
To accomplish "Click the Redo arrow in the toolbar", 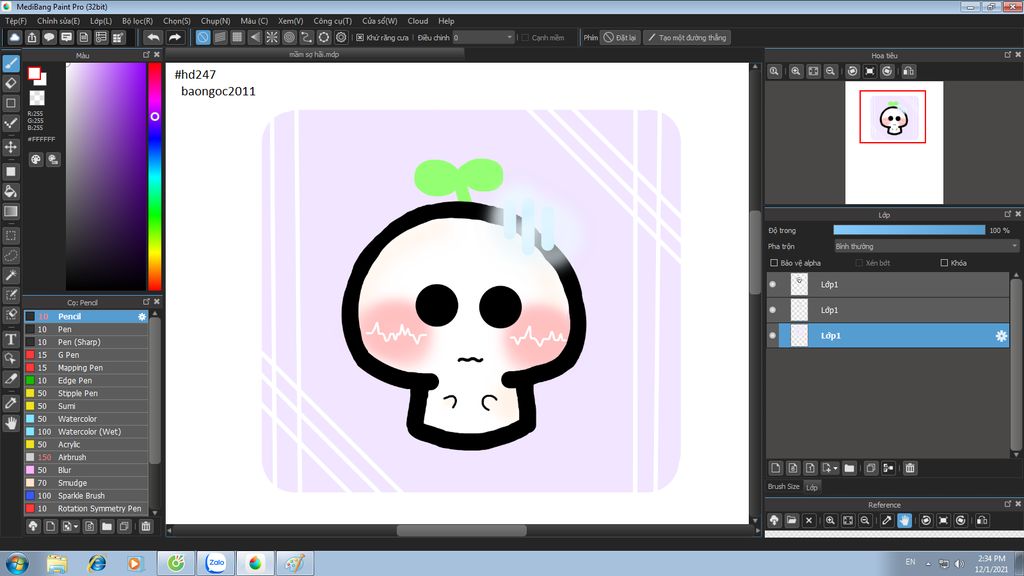I will [x=174, y=37].
